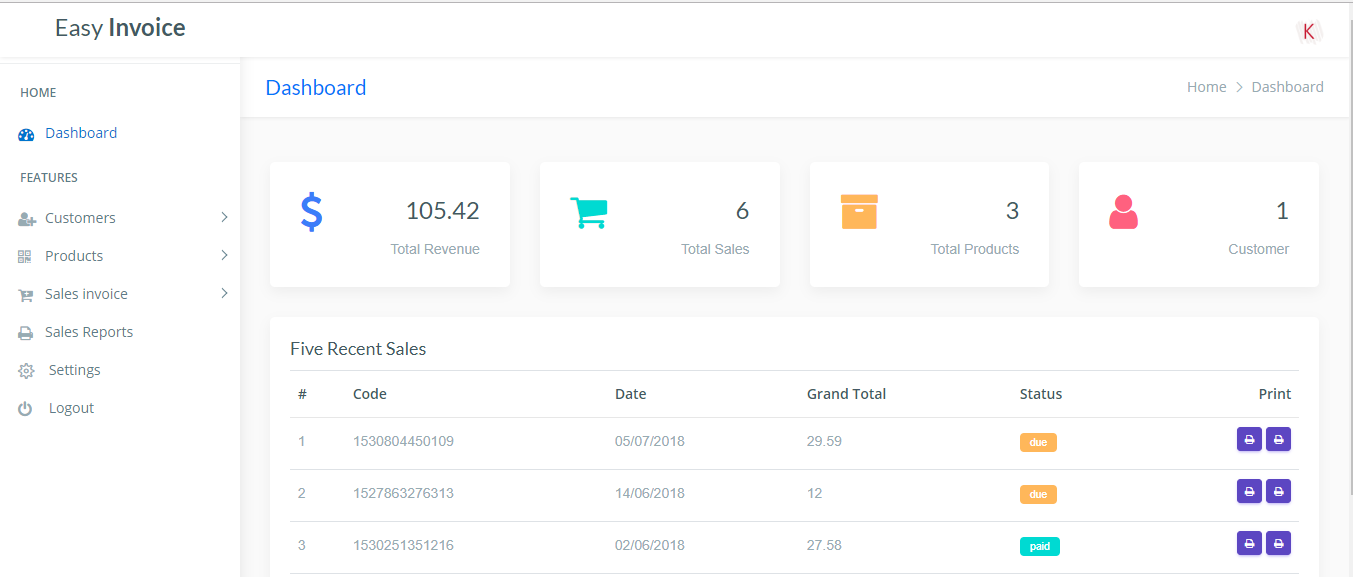
Task: Click the blue dollar Total Revenue icon
Action: 312,212
